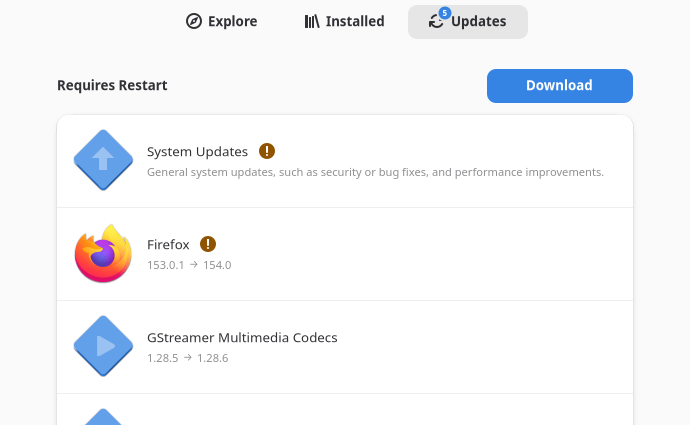Select the GStreamer Multimedia Codecs title
Image resolution: width=690 pixels, height=425 pixels.
click(242, 337)
